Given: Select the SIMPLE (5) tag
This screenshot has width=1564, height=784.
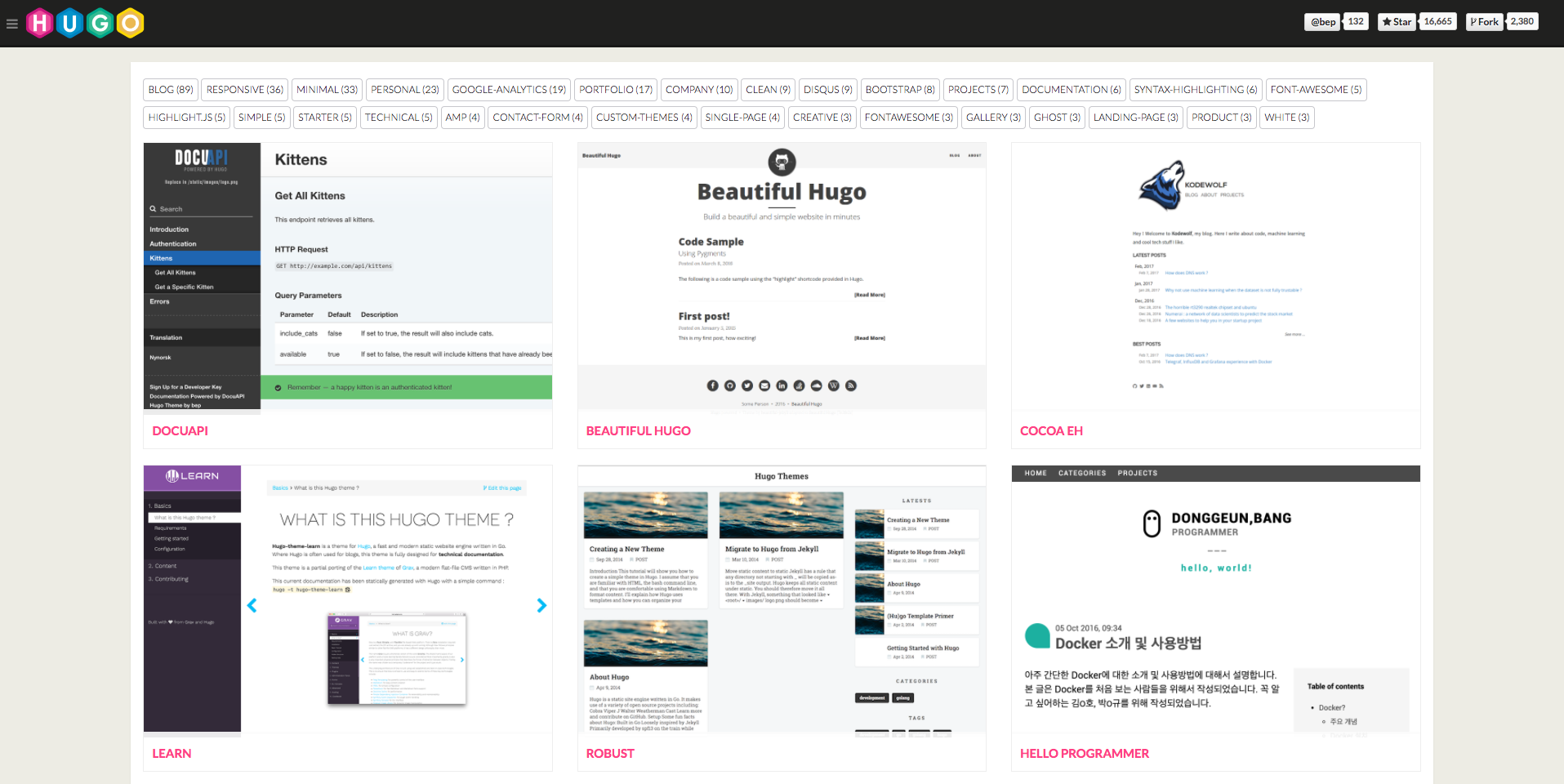Looking at the screenshot, I should [x=262, y=118].
